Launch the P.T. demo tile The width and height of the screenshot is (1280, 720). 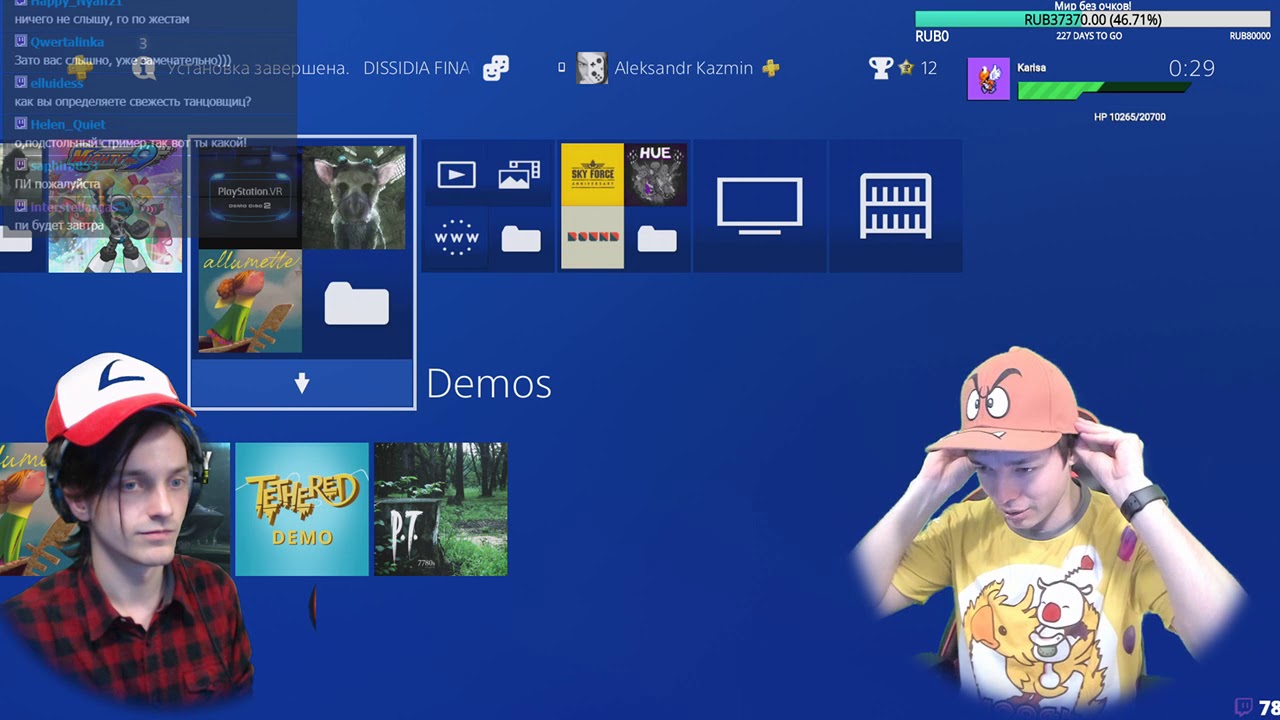point(440,509)
